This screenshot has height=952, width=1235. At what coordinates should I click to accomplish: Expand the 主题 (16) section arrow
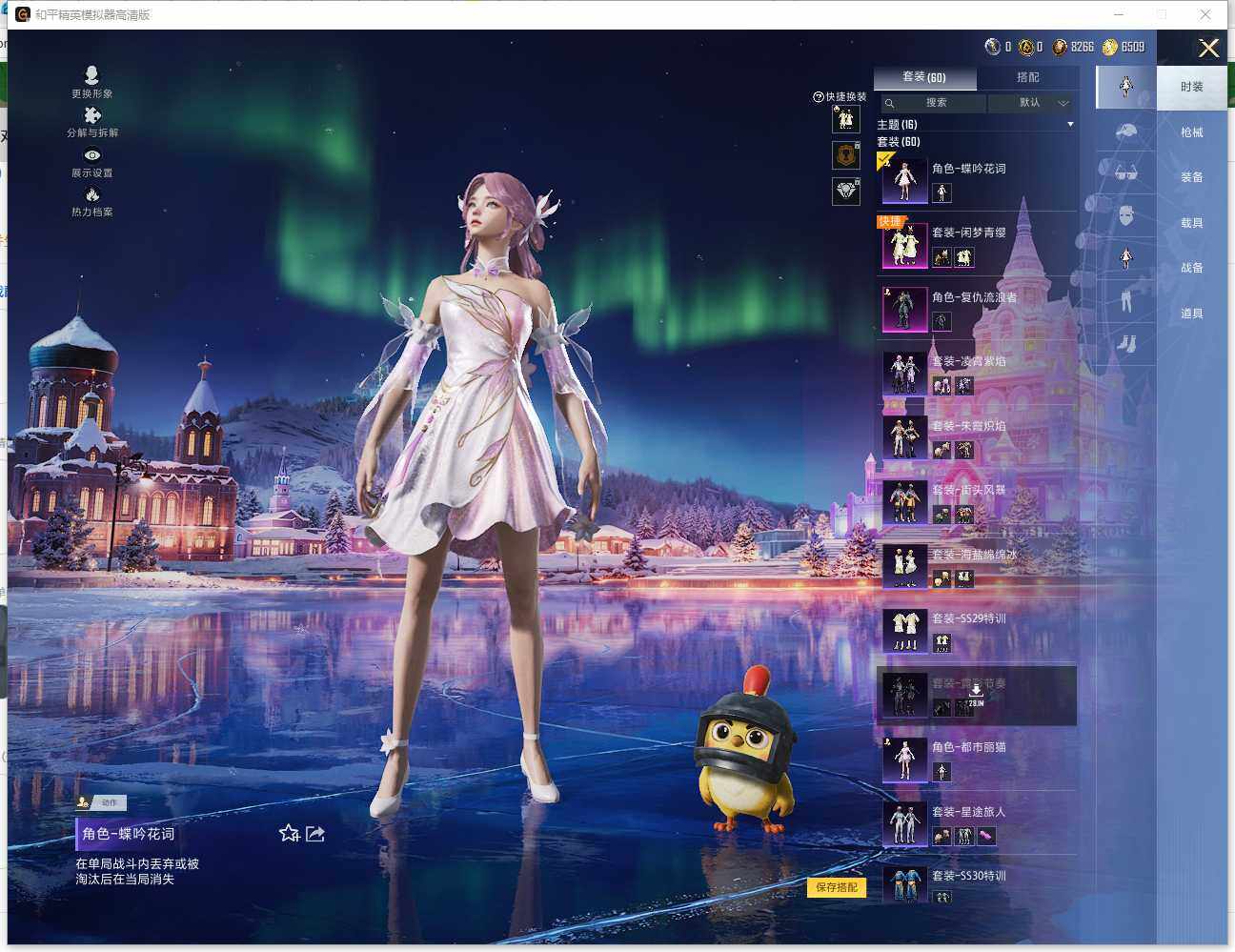[x=1070, y=125]
